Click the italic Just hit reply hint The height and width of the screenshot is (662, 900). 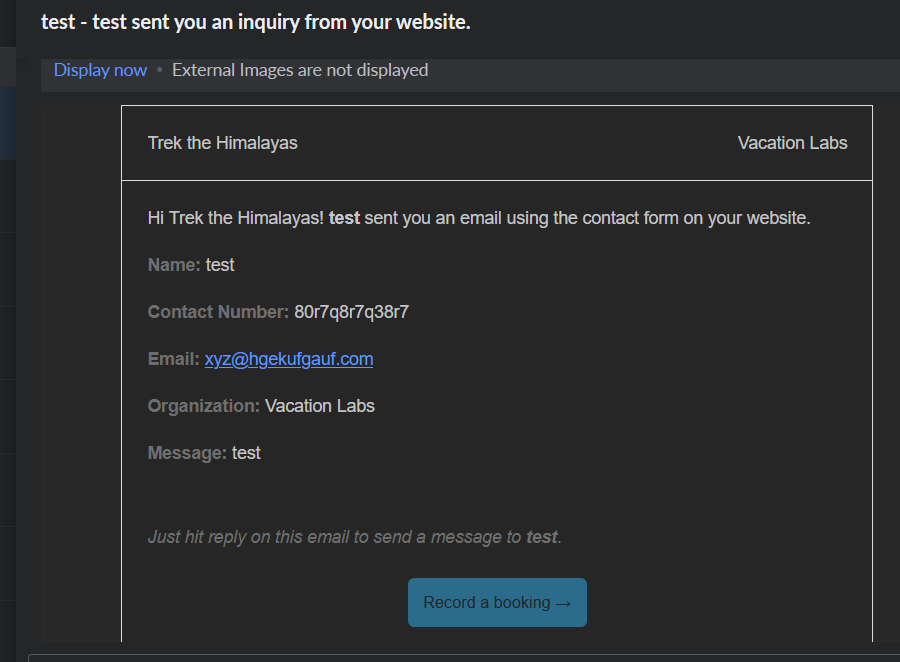[355, 537]
